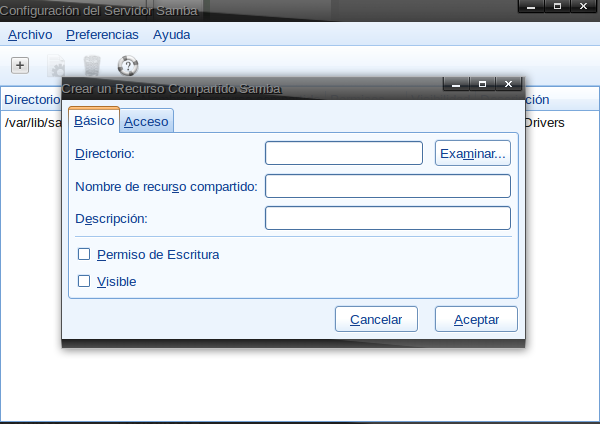Maximize the Configuración del Servidor Samba window
This screenshot has height=424, width=600.
point(557,6)
